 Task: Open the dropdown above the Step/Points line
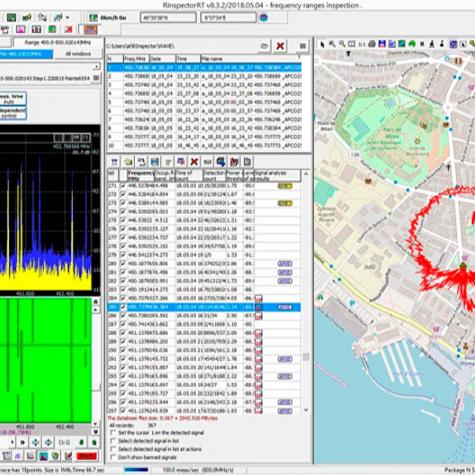(x=96, y=67)
